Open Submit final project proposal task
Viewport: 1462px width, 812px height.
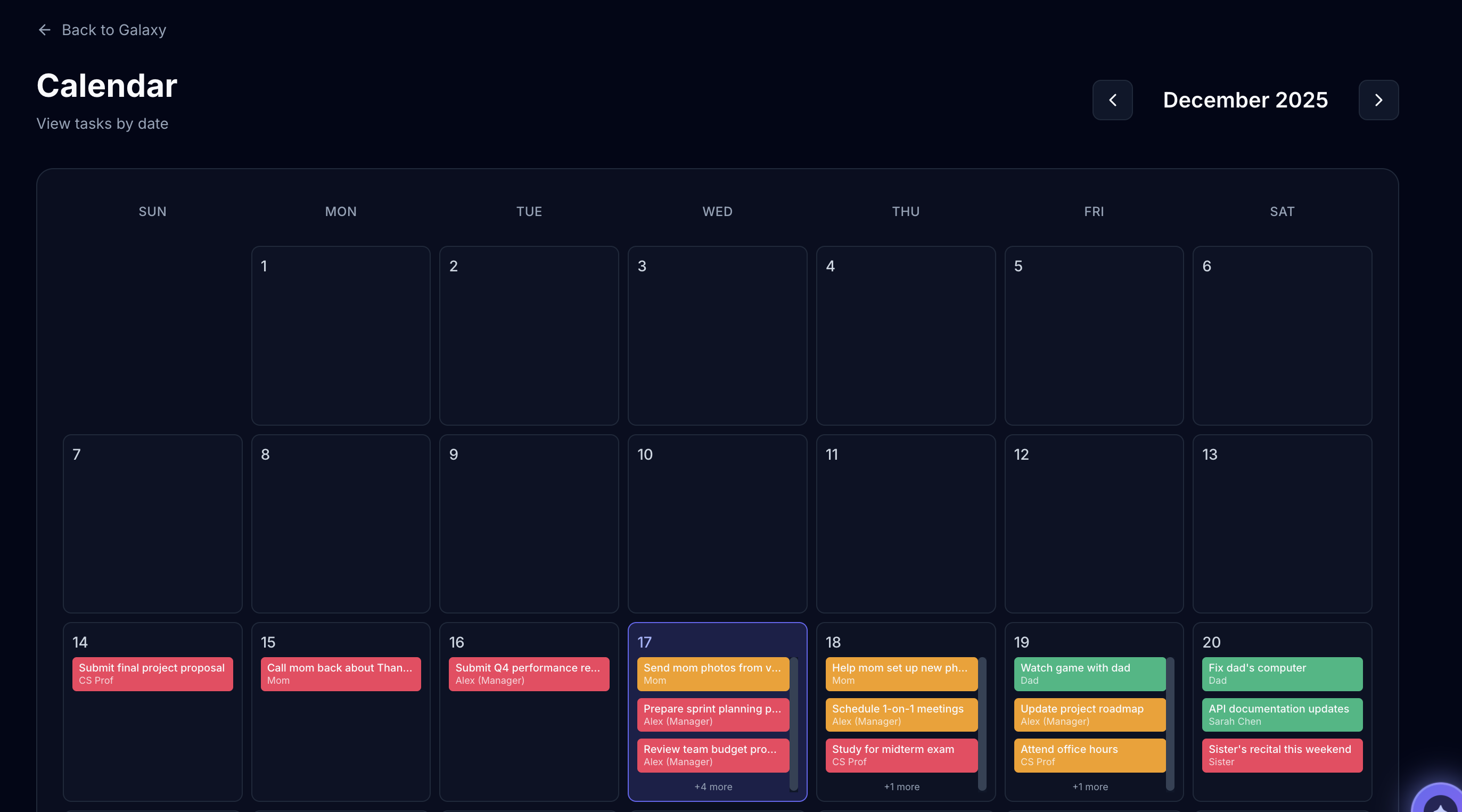point(152,674)
